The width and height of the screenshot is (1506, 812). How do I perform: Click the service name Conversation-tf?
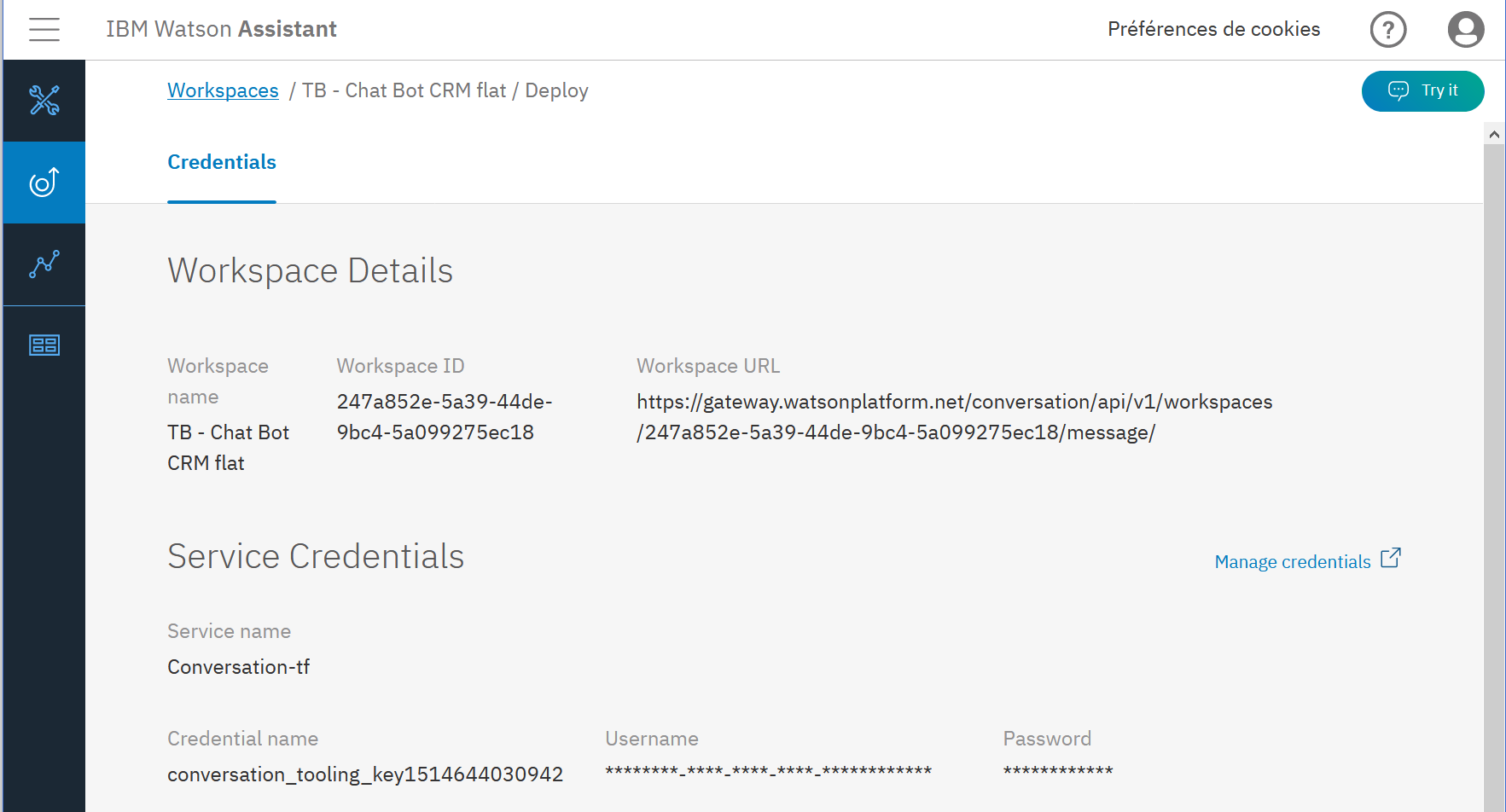[x=238, y=667]
